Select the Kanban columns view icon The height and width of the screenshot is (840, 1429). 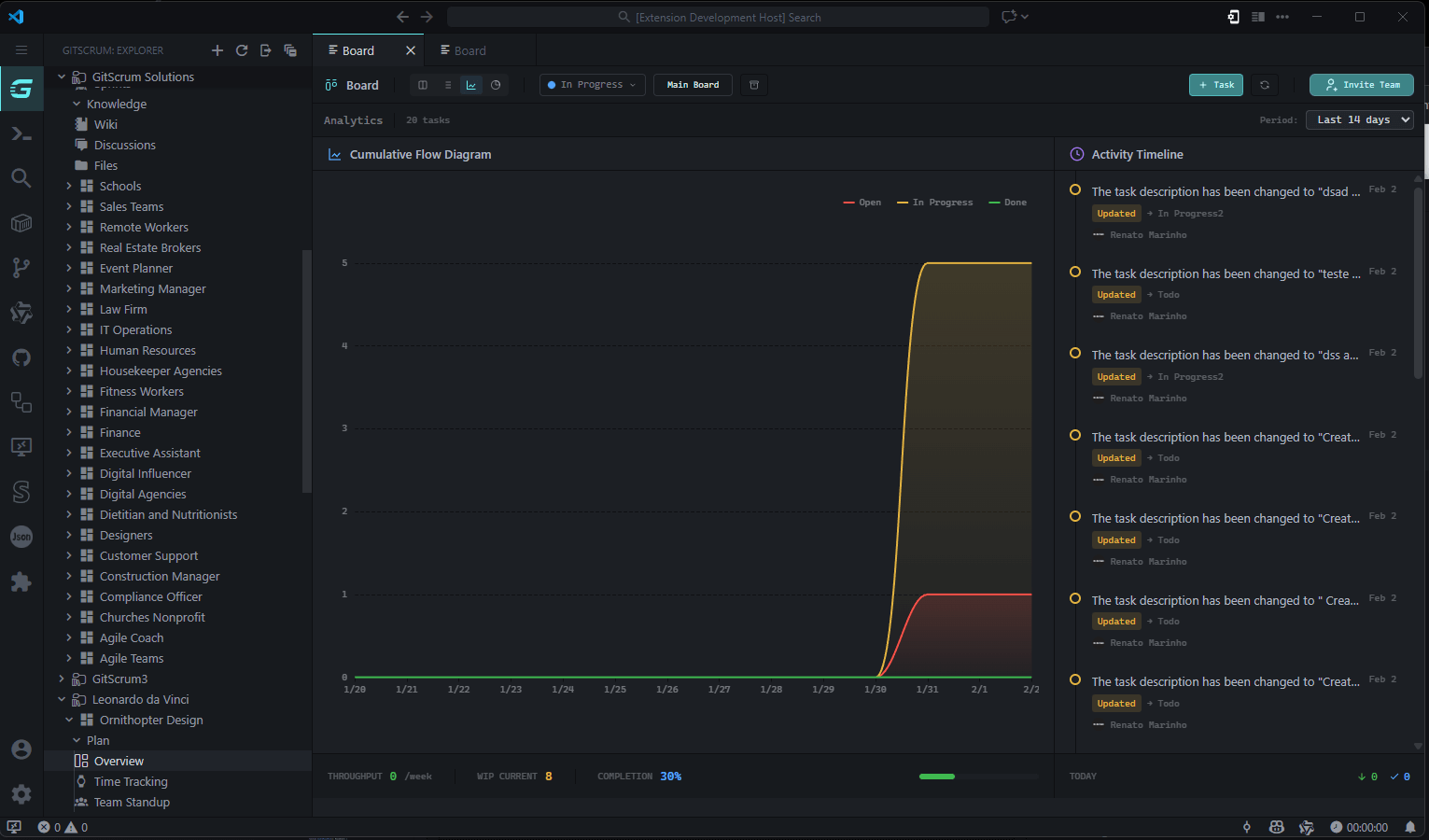point(422,85)
